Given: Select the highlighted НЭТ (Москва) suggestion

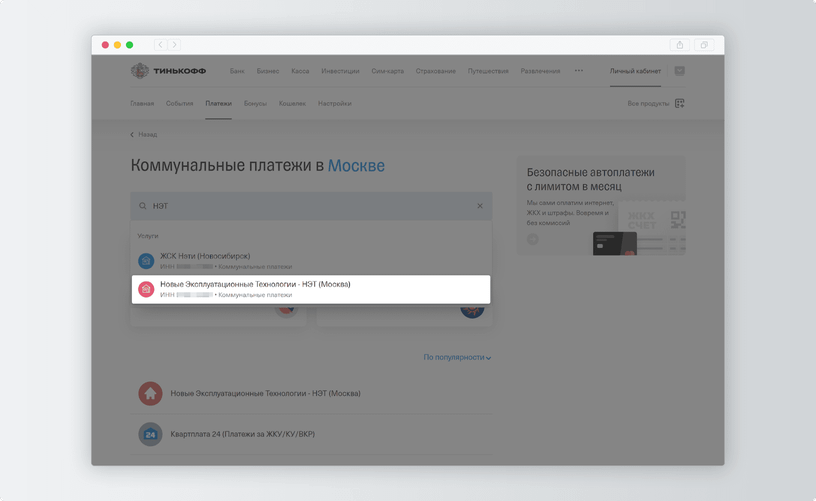Looking at the screenshot, I should coord(311,289).
